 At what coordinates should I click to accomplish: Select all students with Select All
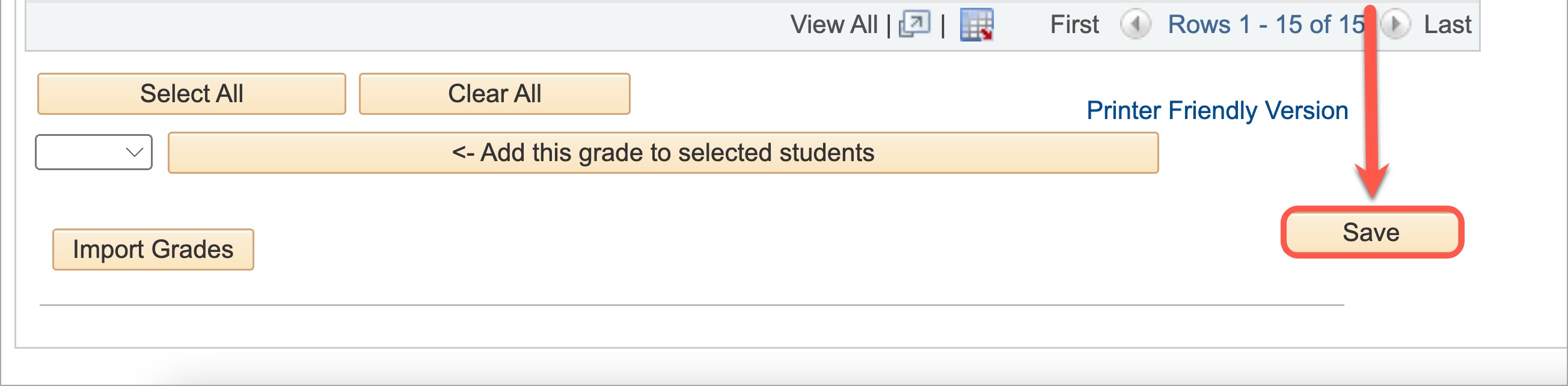pyautogui.click(x=192, y=94)
